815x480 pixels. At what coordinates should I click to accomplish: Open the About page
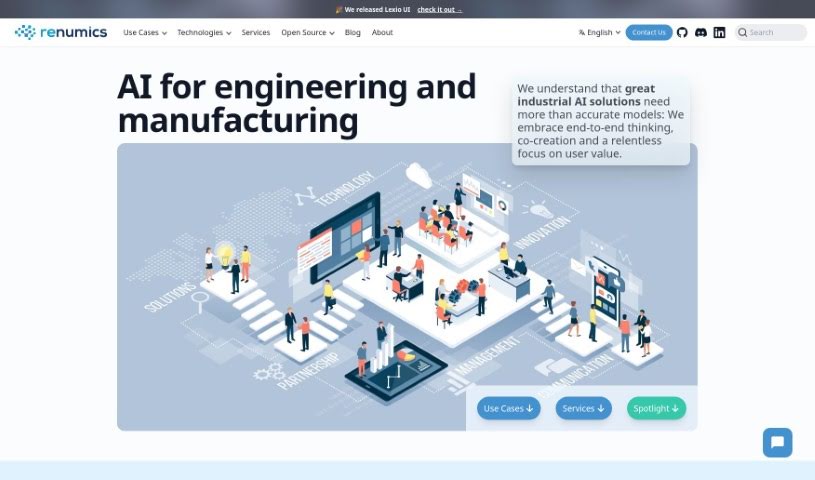(x=382, y=32)
